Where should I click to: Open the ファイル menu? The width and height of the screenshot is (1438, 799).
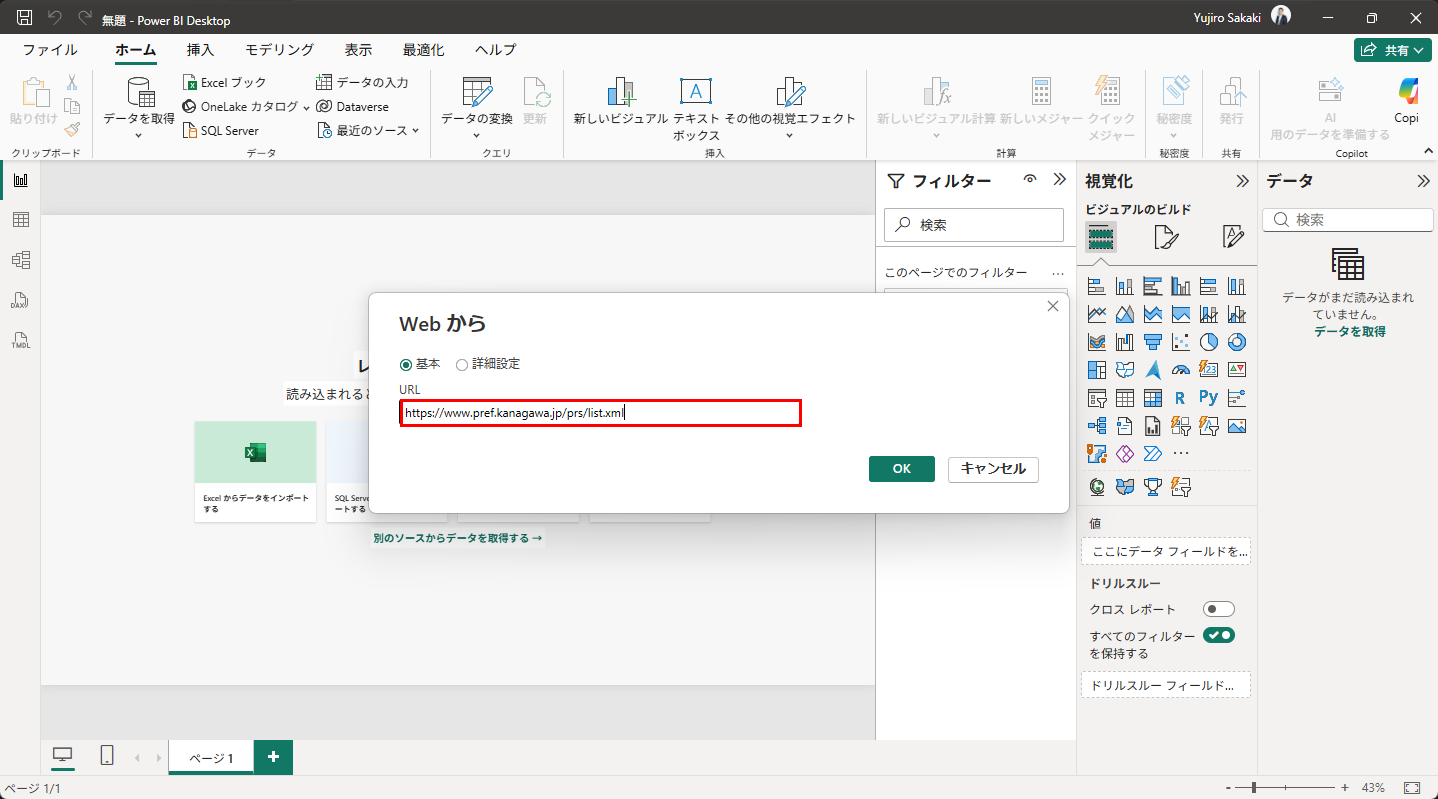point(50,50)
